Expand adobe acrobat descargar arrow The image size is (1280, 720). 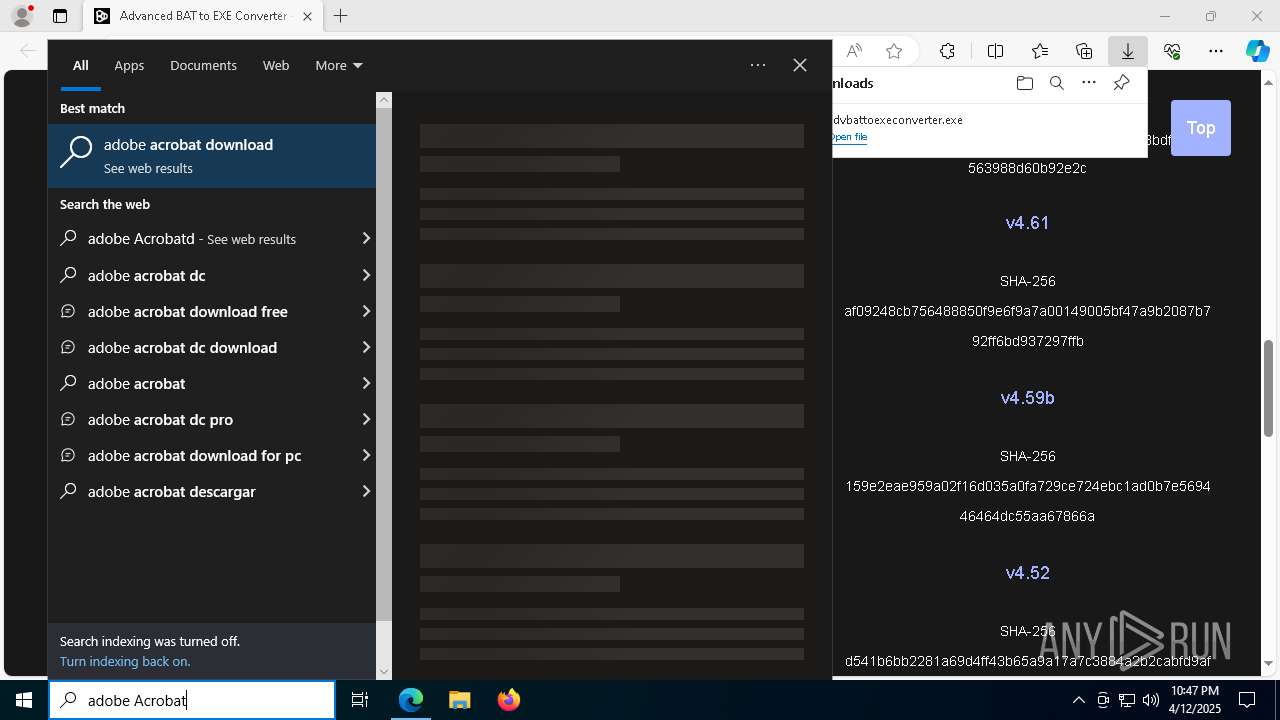click(366, 491)
